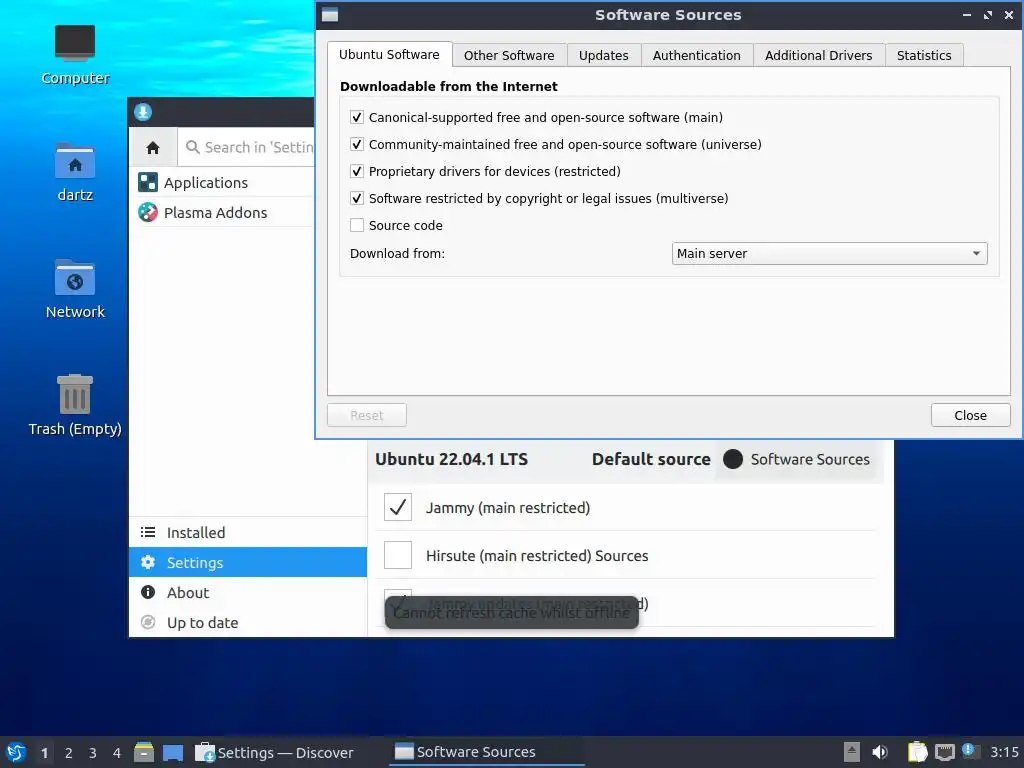The image size is (1024, 768).
Task: Click the search magnifier icon in Discover
Action: 193,148
